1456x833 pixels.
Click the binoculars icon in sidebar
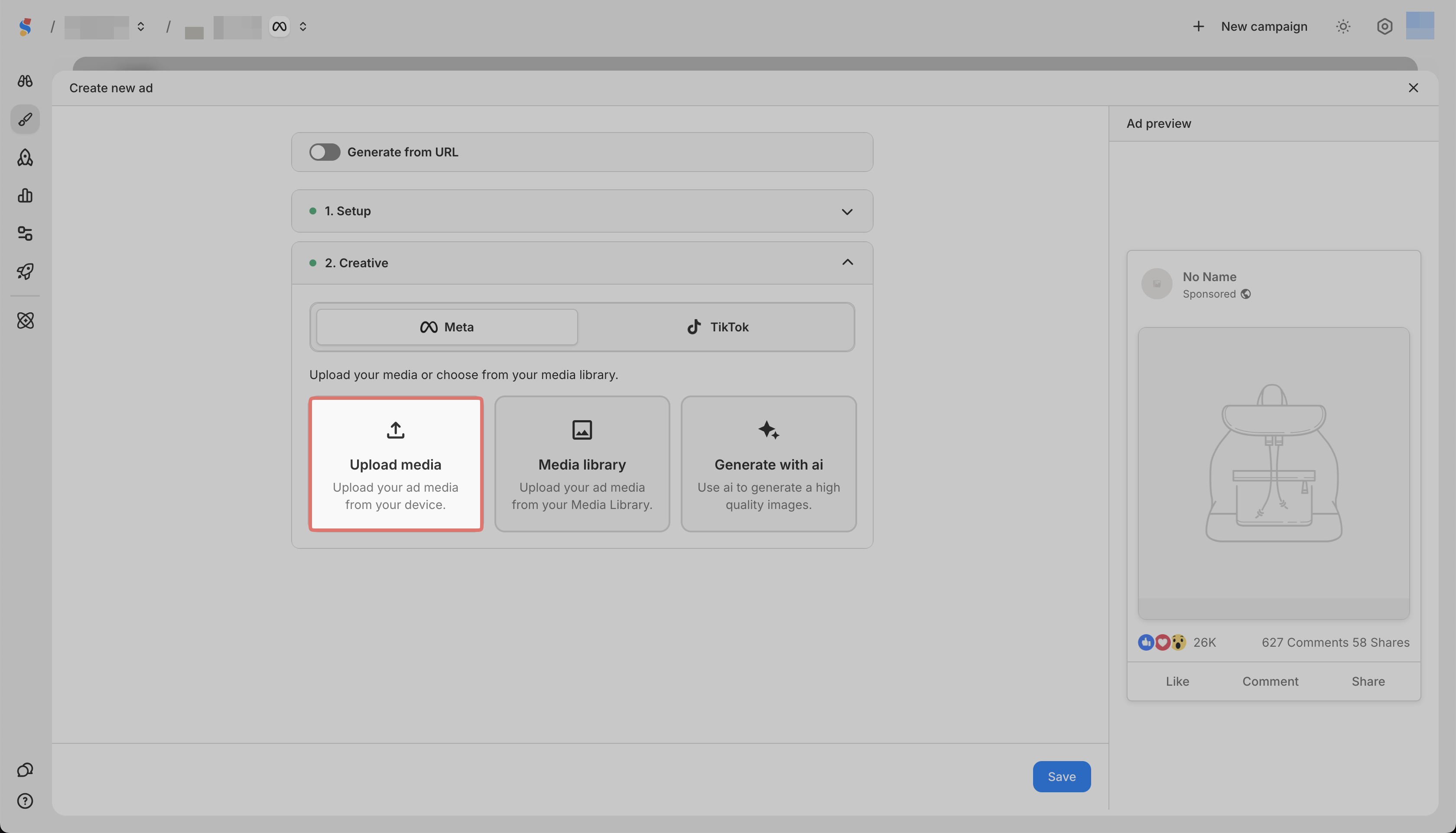point(25,81)
